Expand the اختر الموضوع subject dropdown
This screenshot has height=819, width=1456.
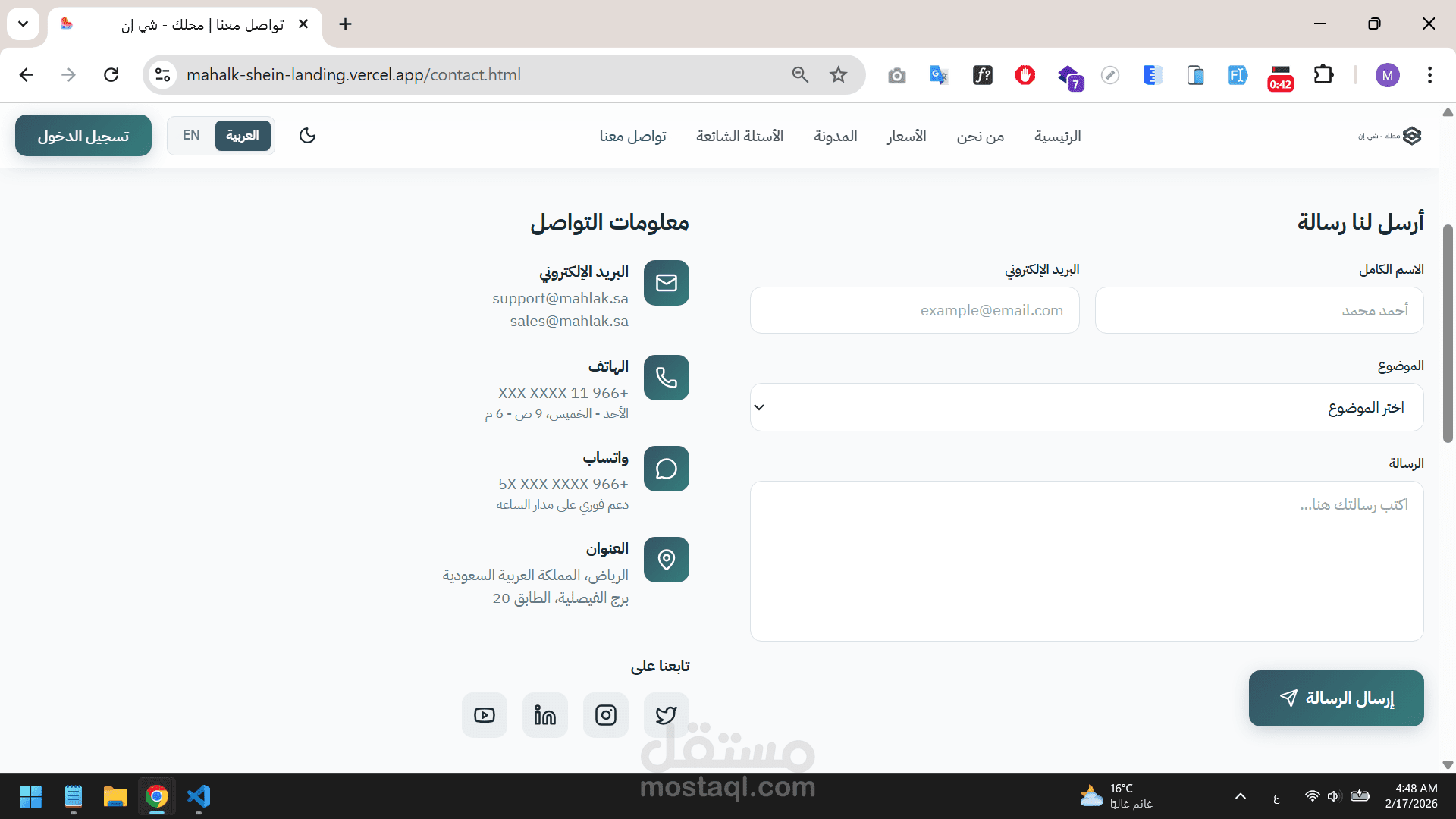tap(1086, 407)
